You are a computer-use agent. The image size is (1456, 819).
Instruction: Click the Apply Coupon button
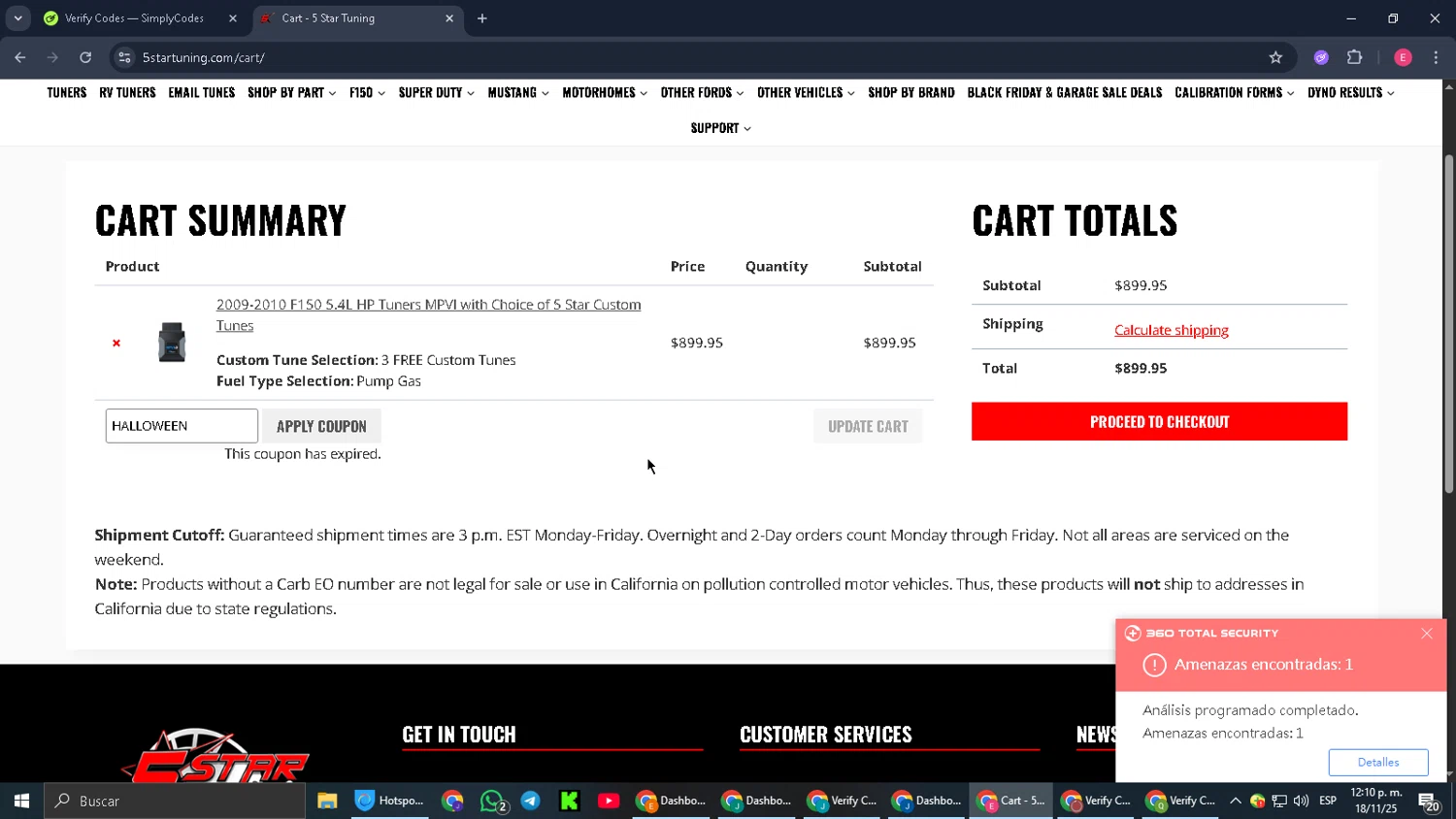tap(321, 426)
